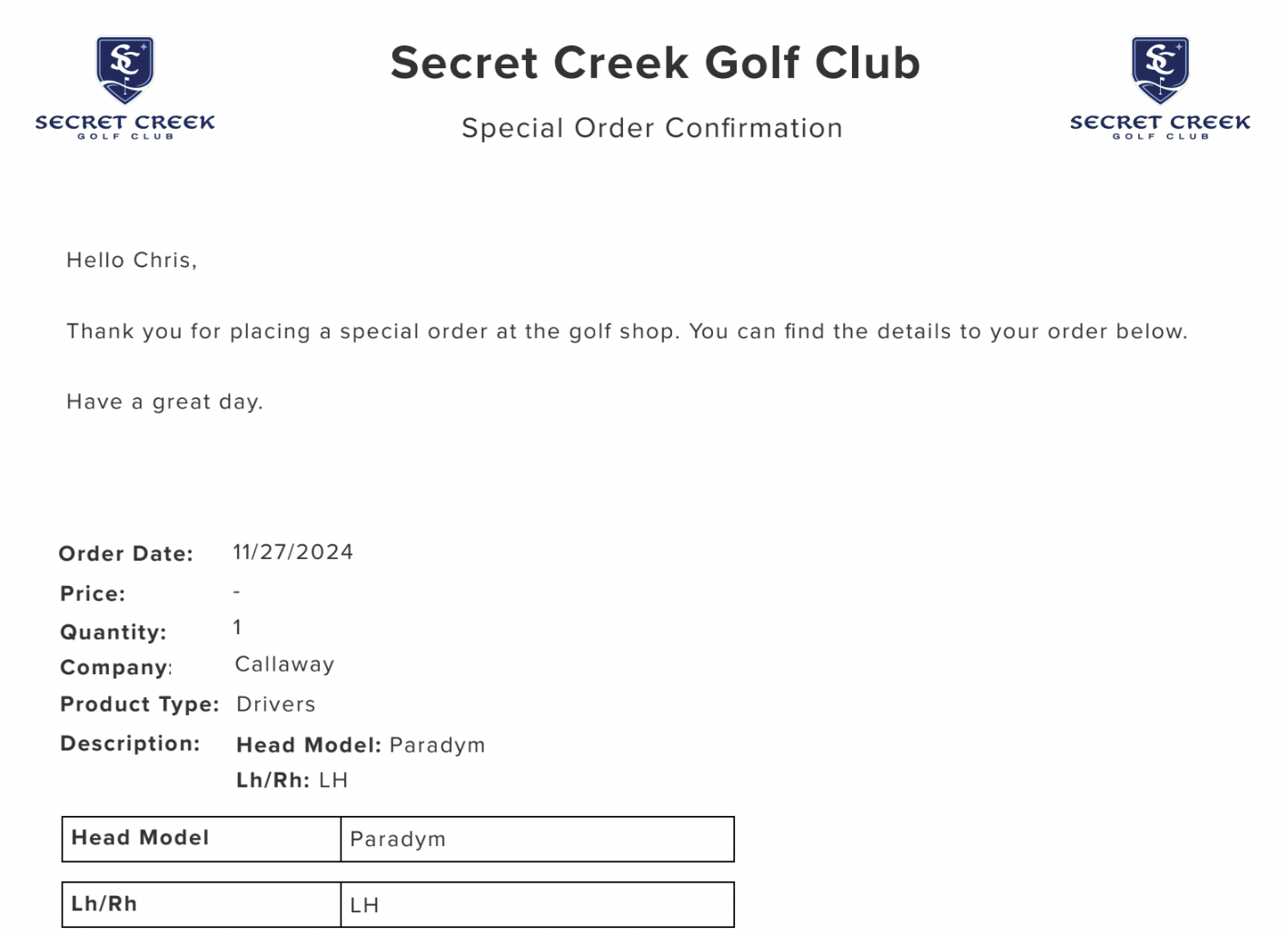
Task: Click the right Secret Creek shield logo
Action: (x=1160, y=88)
